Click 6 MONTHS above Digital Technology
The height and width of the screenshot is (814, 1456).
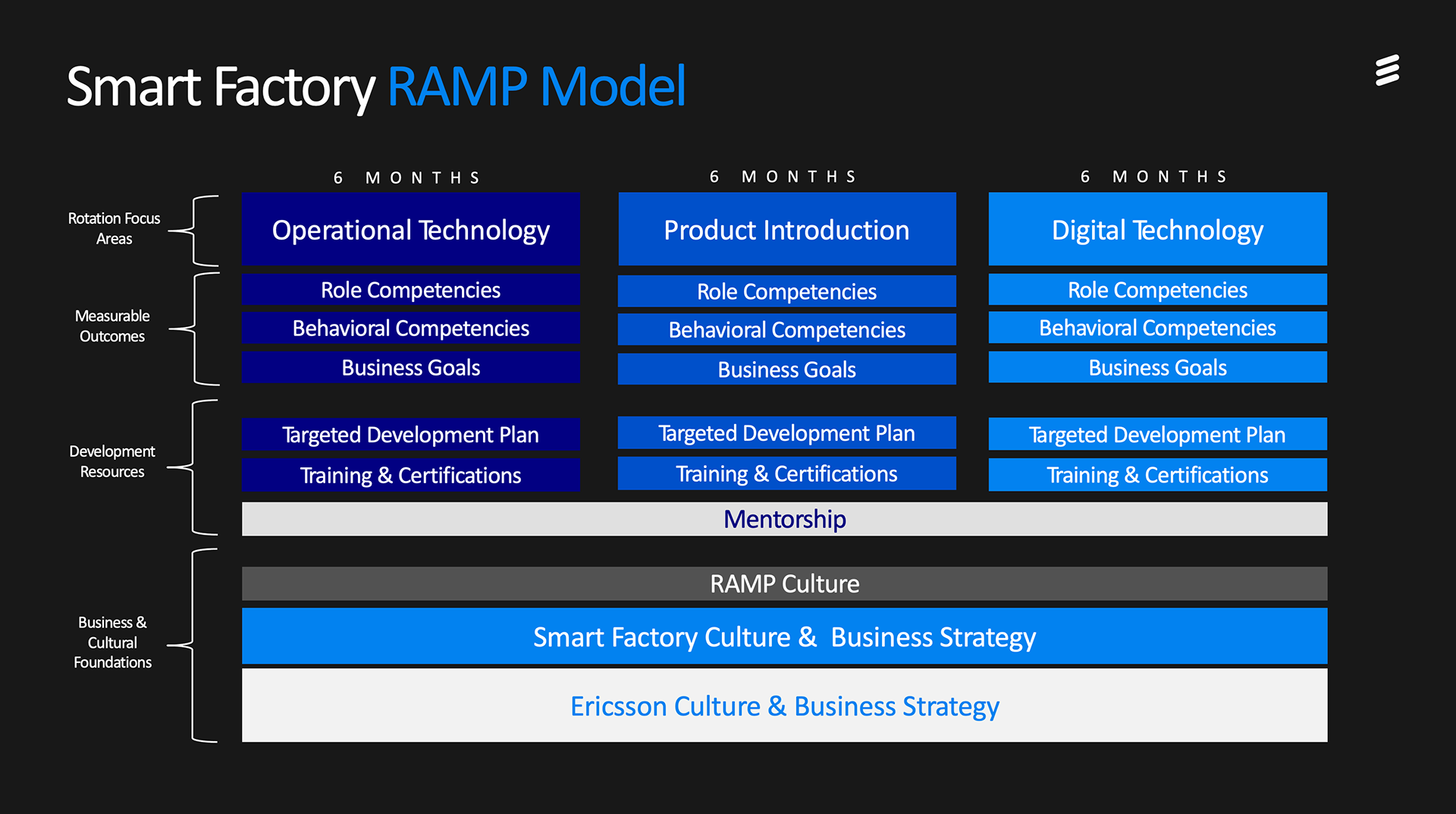[x=1153, y=177]
